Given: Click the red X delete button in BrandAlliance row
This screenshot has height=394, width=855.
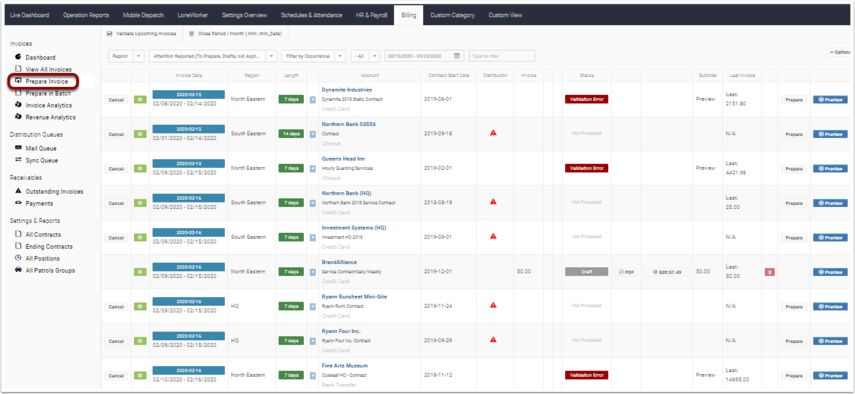Looking at the screenshot, I should pyautogui.click(x=769, y=272).
